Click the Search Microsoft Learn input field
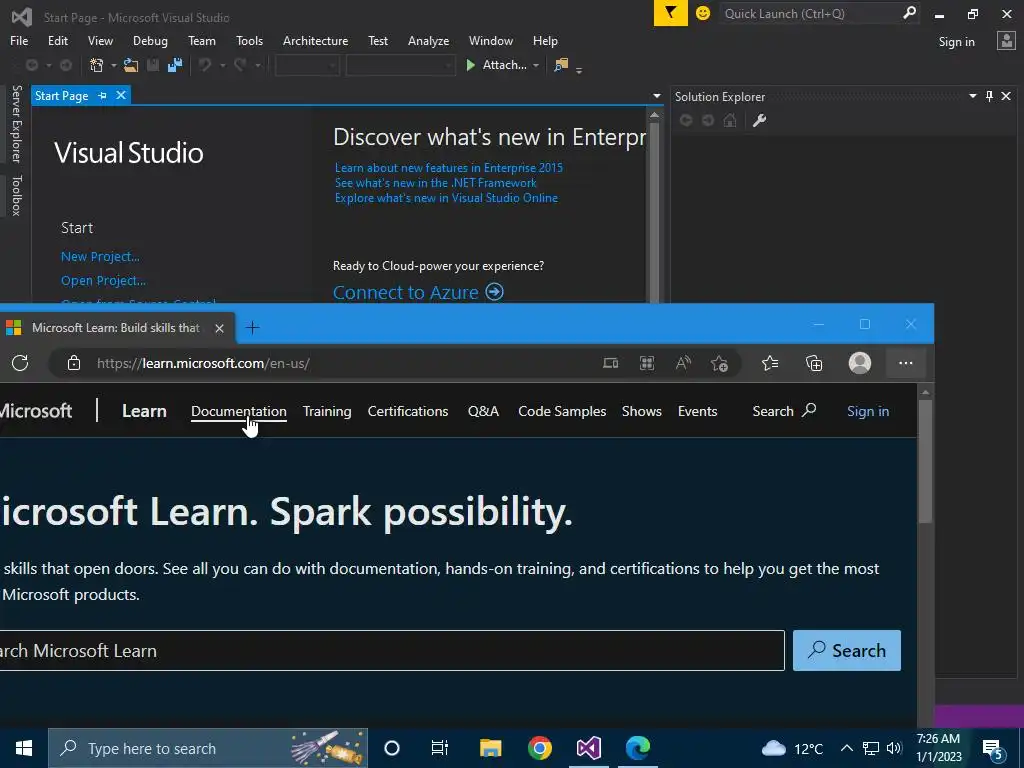1024x768 pixels. pos(391,650)
